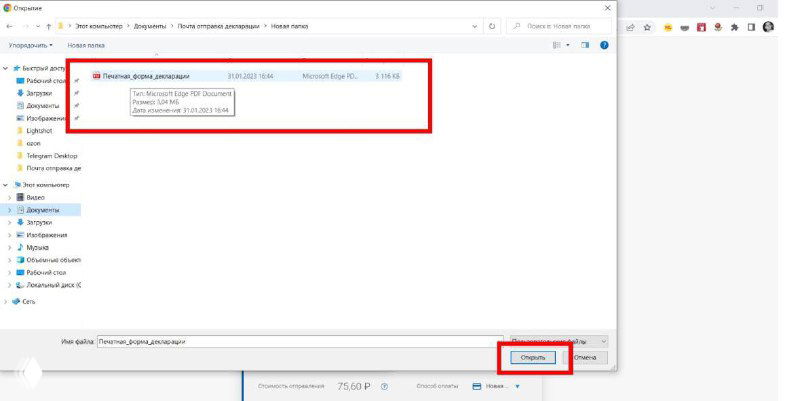This screenshot has width=800, height=401.
Task: Expand the 'Музыка' node
Action: 9,247
